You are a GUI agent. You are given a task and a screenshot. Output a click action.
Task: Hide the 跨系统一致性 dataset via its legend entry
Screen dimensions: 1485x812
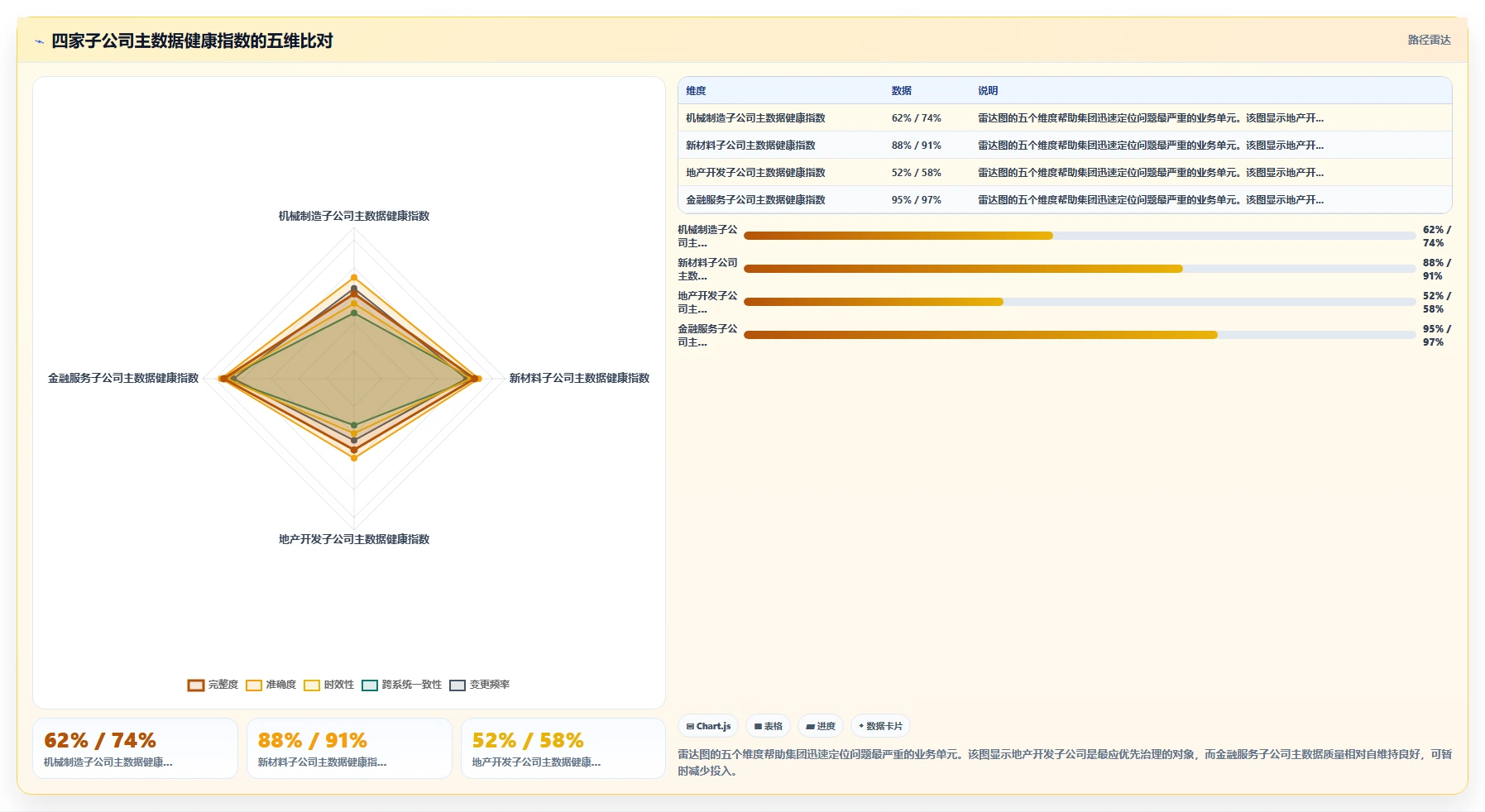401,685
